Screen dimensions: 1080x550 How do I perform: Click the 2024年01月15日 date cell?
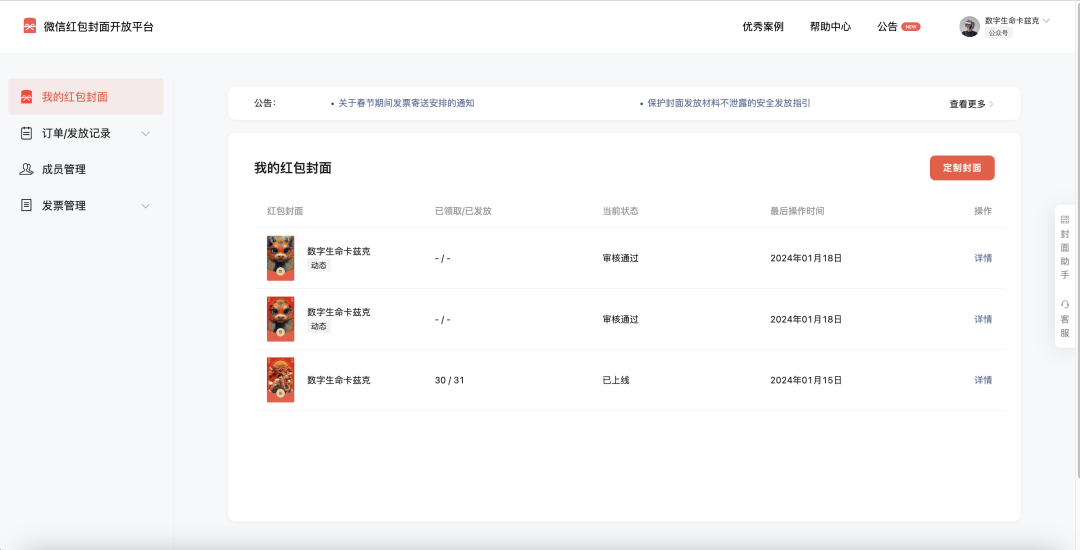[x=806, y=380]
